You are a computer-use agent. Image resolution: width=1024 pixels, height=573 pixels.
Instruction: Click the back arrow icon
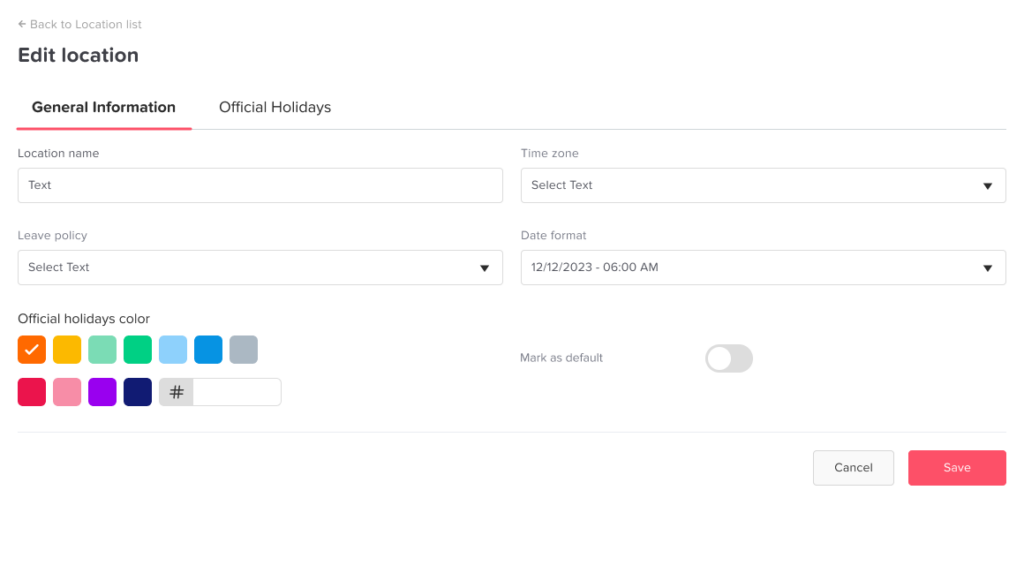point(22,24)
